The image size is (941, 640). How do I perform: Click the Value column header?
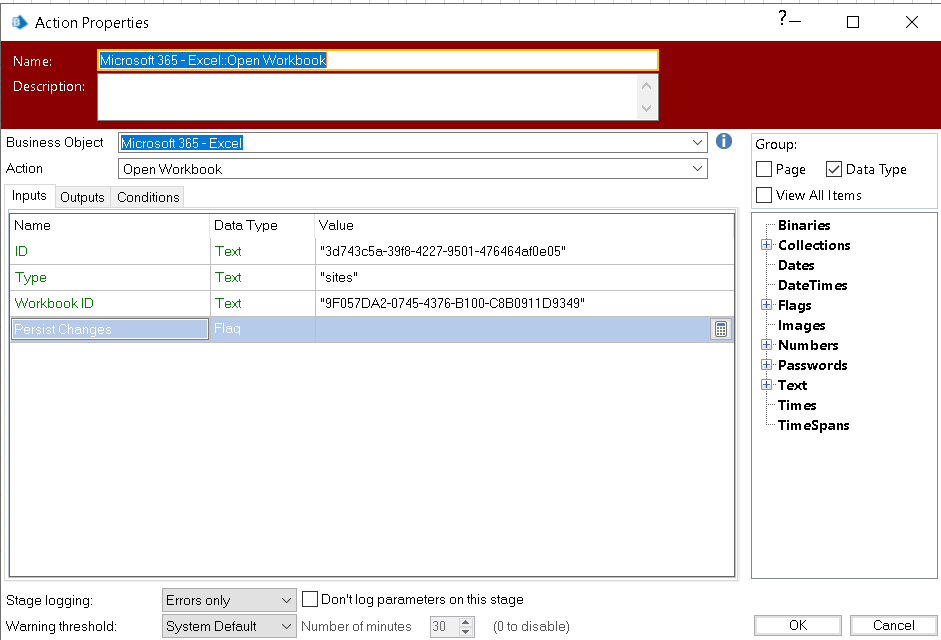click(x=525, y=225)
